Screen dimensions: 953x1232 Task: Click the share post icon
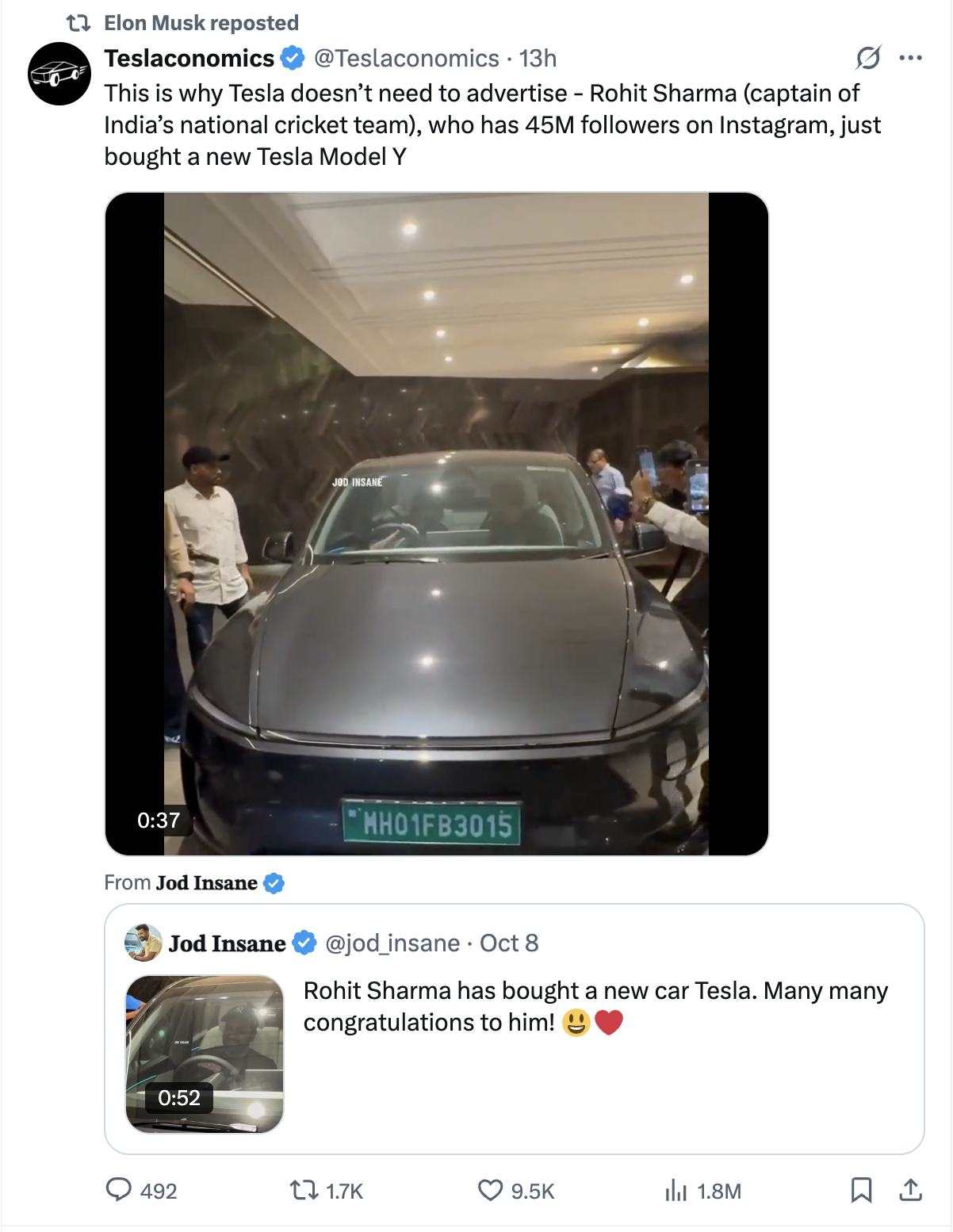coord(911,1190)
